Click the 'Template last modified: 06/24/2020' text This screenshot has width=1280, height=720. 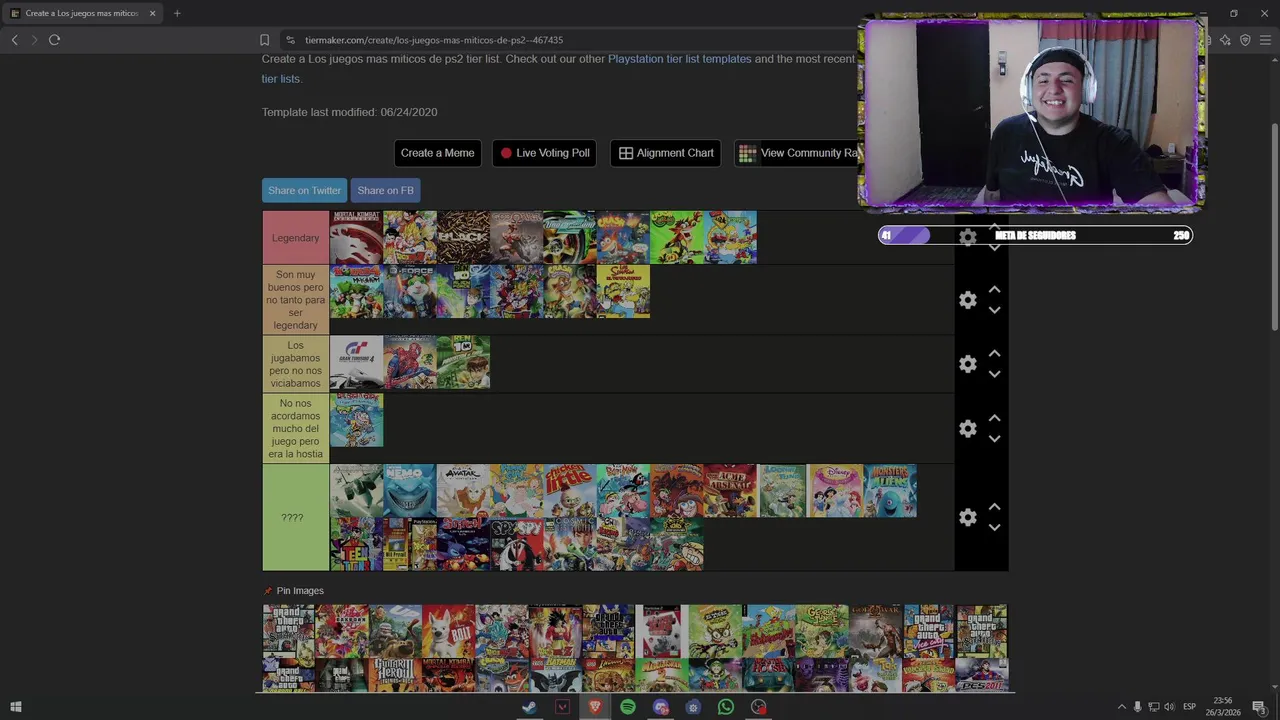click(x=349, y=112)
